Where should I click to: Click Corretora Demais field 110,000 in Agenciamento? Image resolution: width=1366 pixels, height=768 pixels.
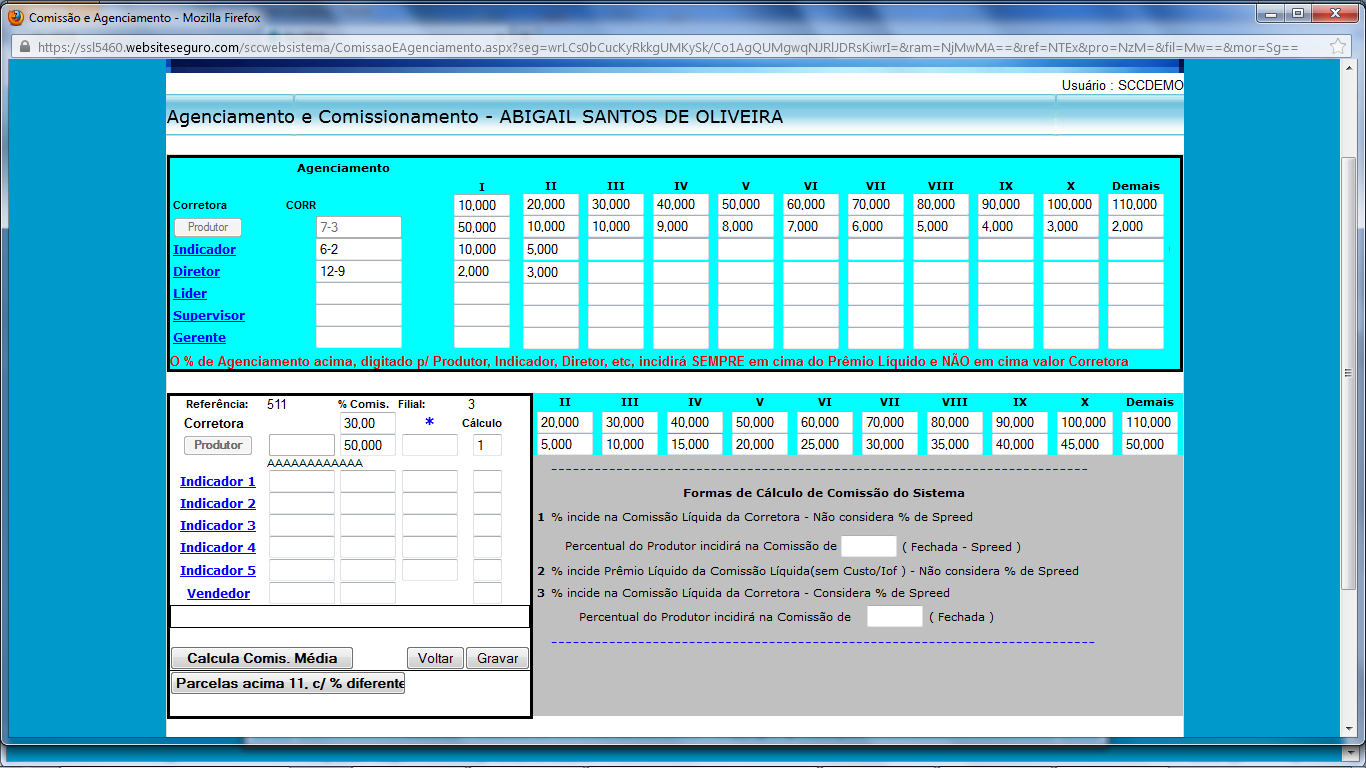pyautogui.click(x=1136, y=204)
